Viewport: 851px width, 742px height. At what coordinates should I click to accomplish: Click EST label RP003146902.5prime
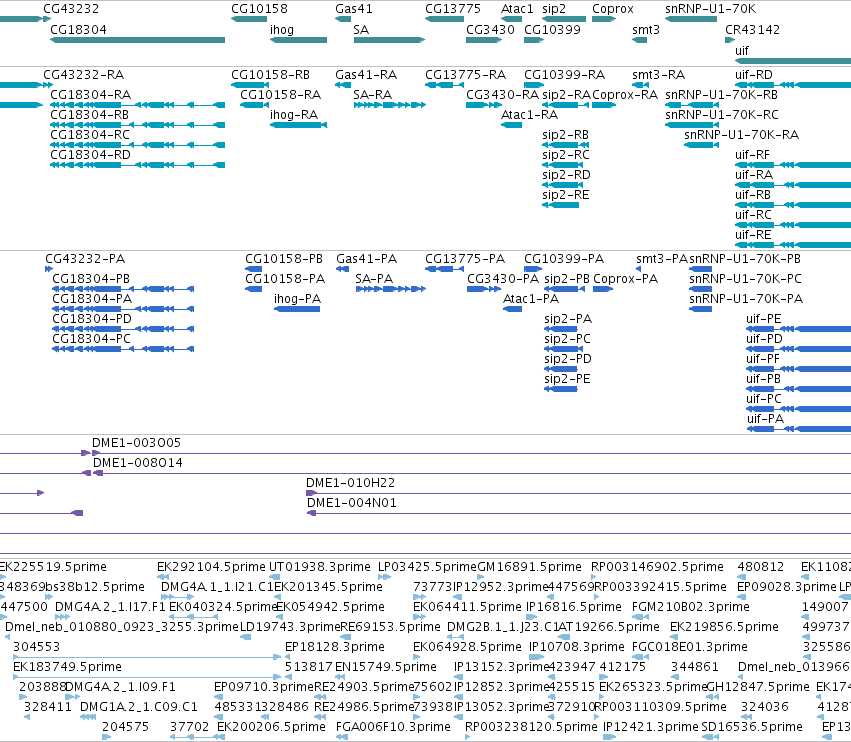[657, 567]
